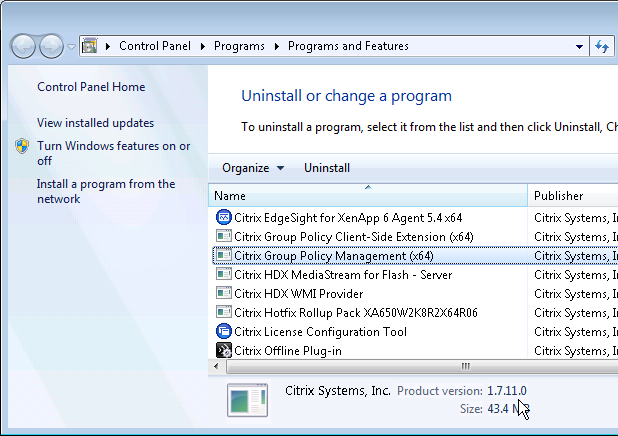Select Programs and Features breadcrumb segment
This screenshot has height=436, width=618.
click(x=348, y=46)
